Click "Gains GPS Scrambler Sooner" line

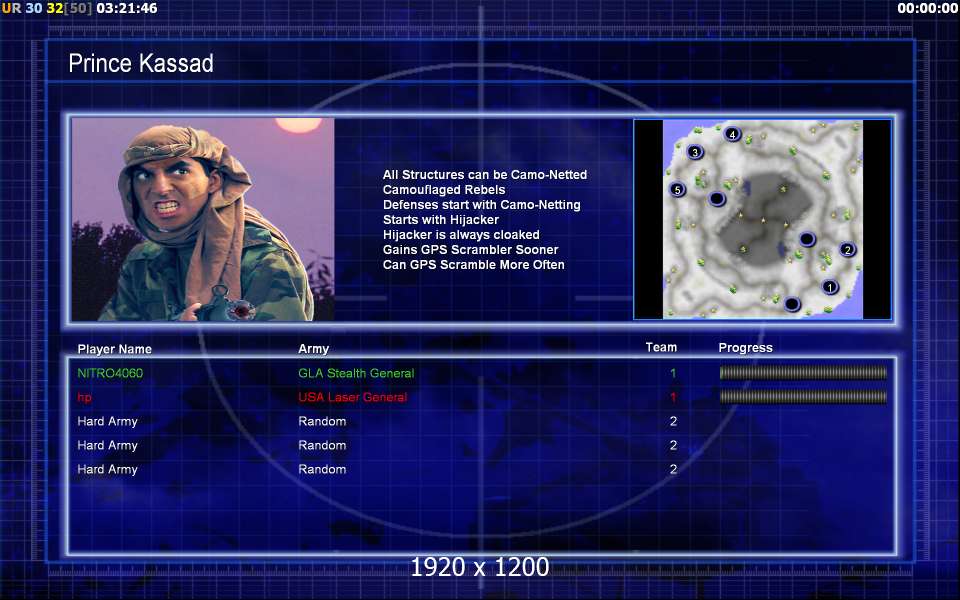pos(471,250)
